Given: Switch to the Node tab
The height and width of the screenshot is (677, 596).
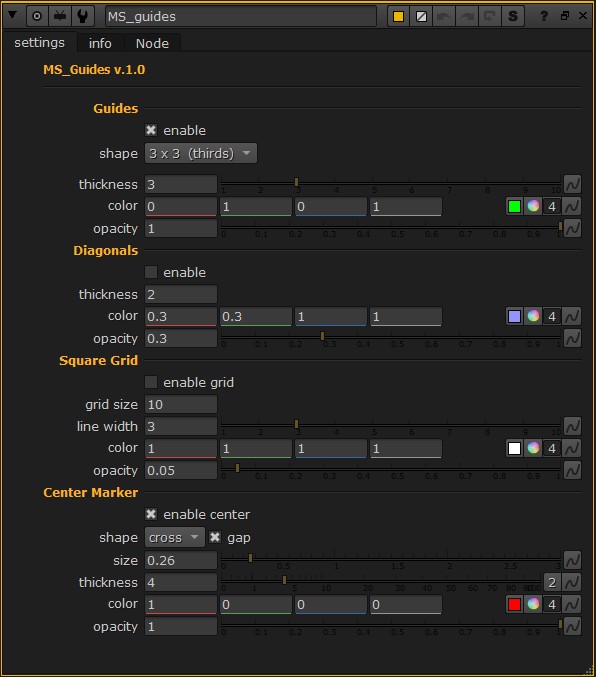Looking at the screenshot, I should [152, 43].
